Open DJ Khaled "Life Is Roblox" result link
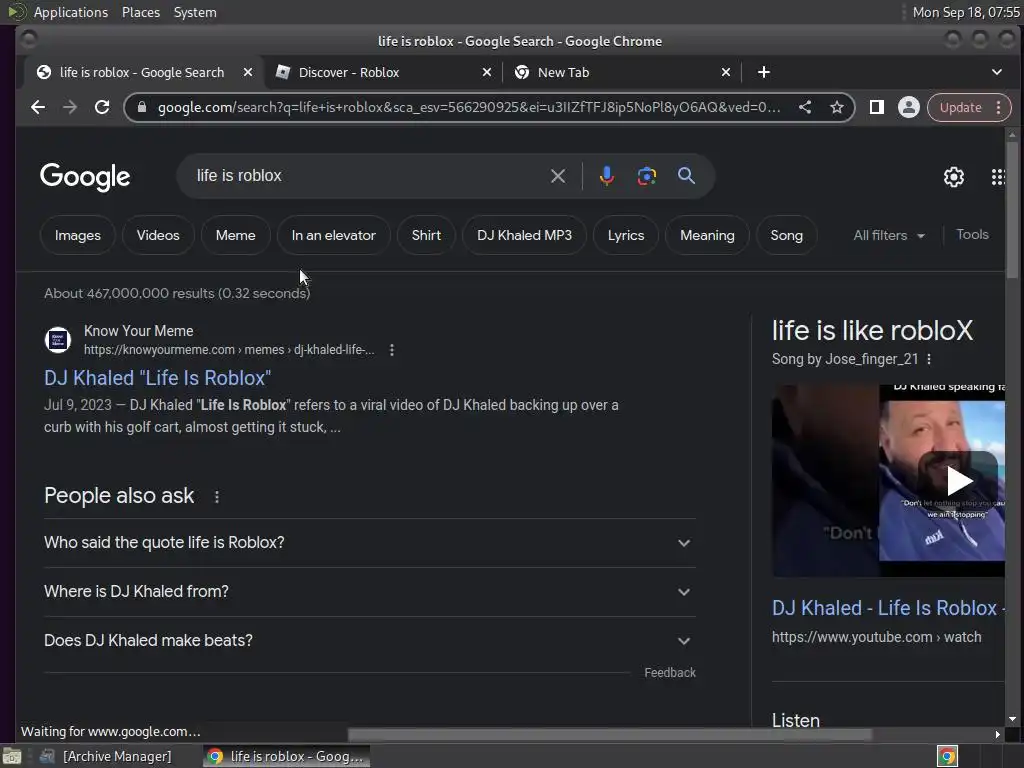 pyautogui.click(x=157, y=378)
